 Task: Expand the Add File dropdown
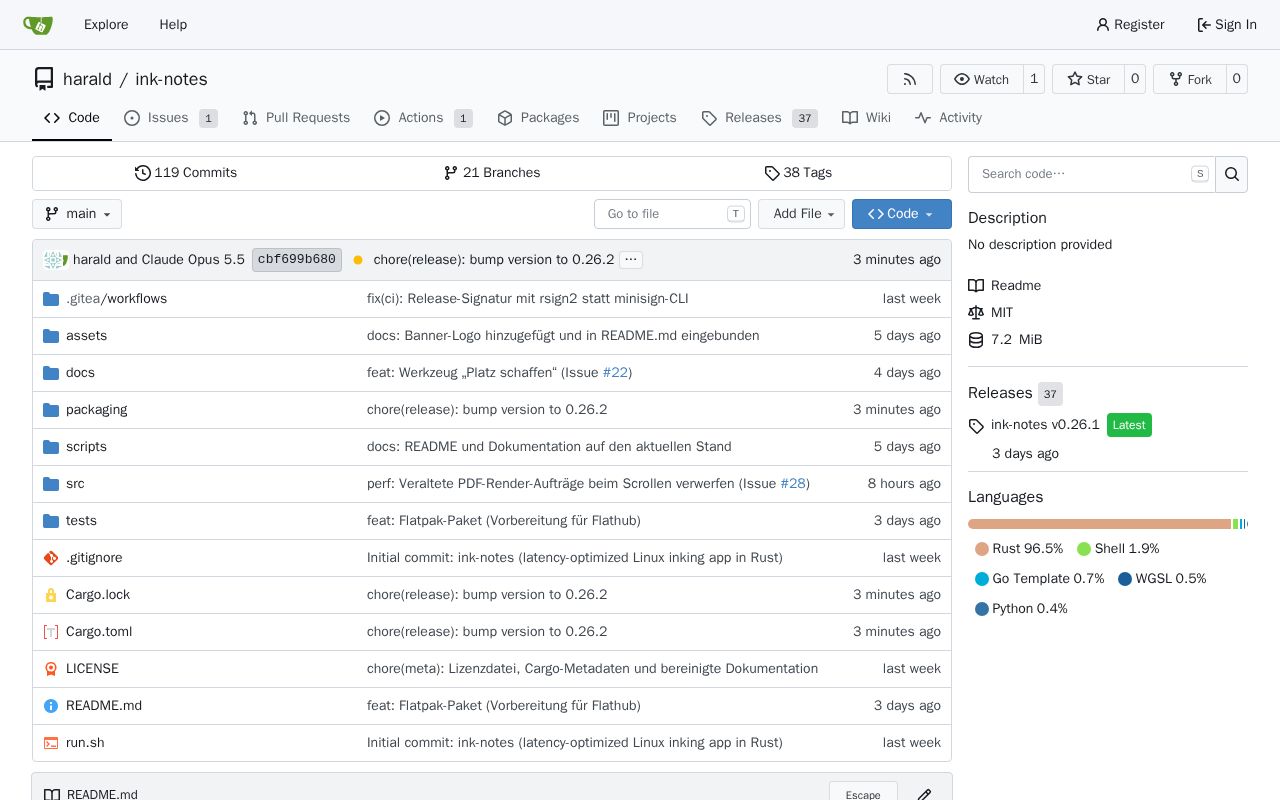pos(801,214)
